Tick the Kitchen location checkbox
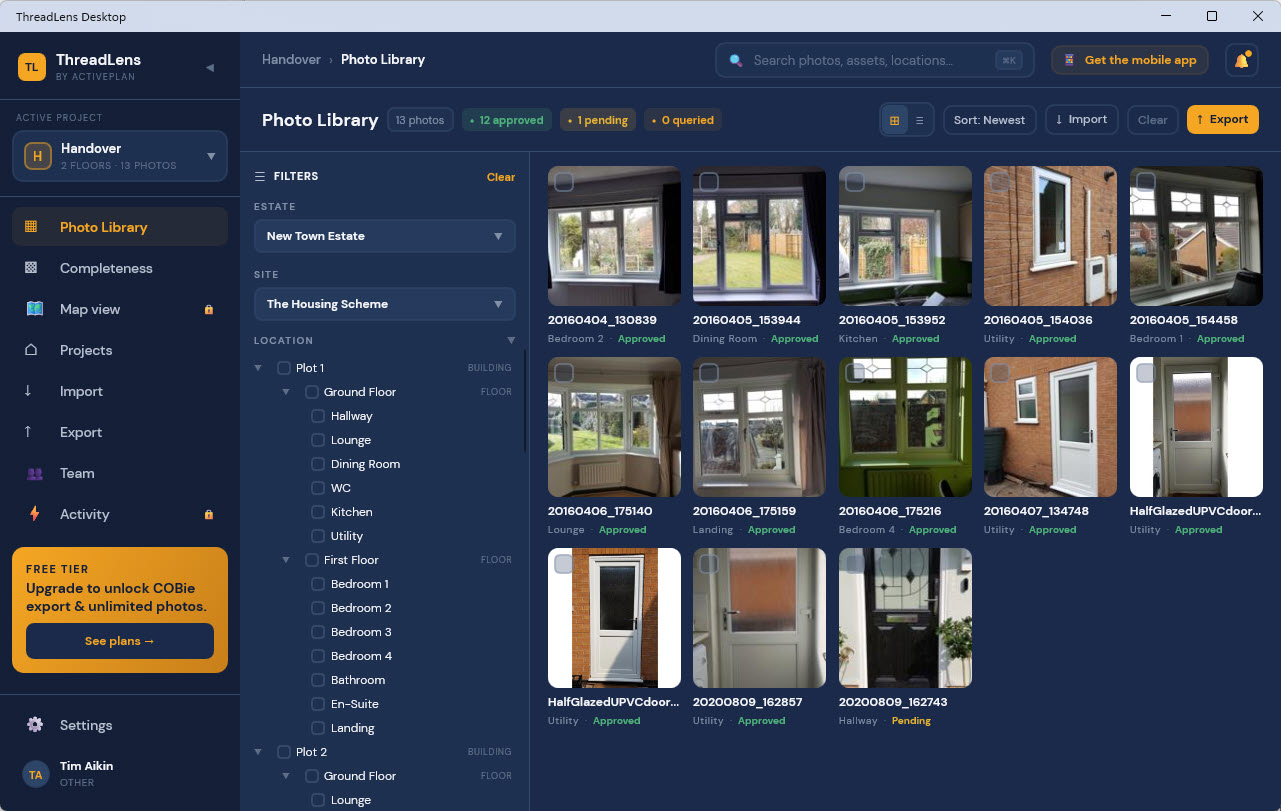 click(x=318, y=512)
